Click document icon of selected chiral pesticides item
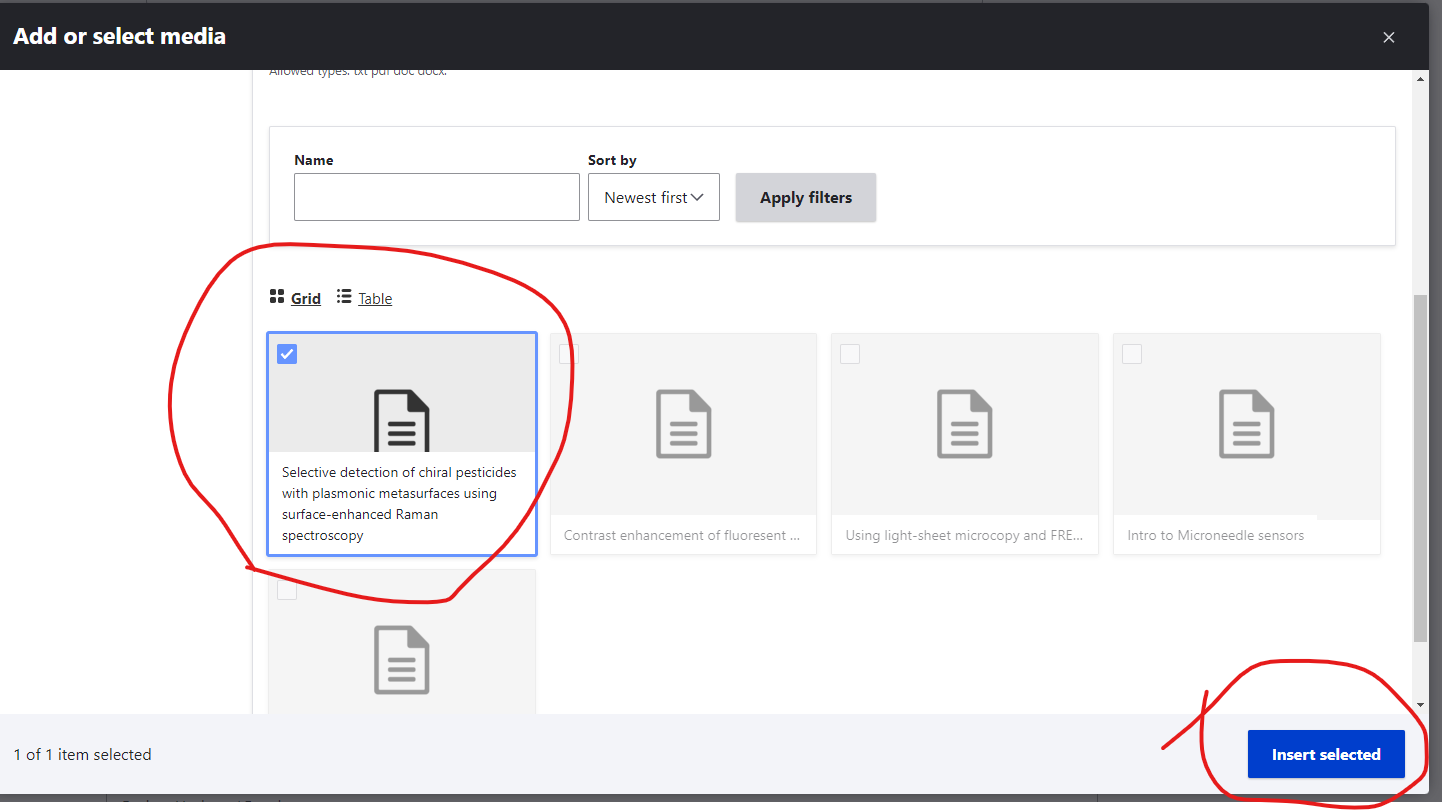 click(x=401, y=422)
